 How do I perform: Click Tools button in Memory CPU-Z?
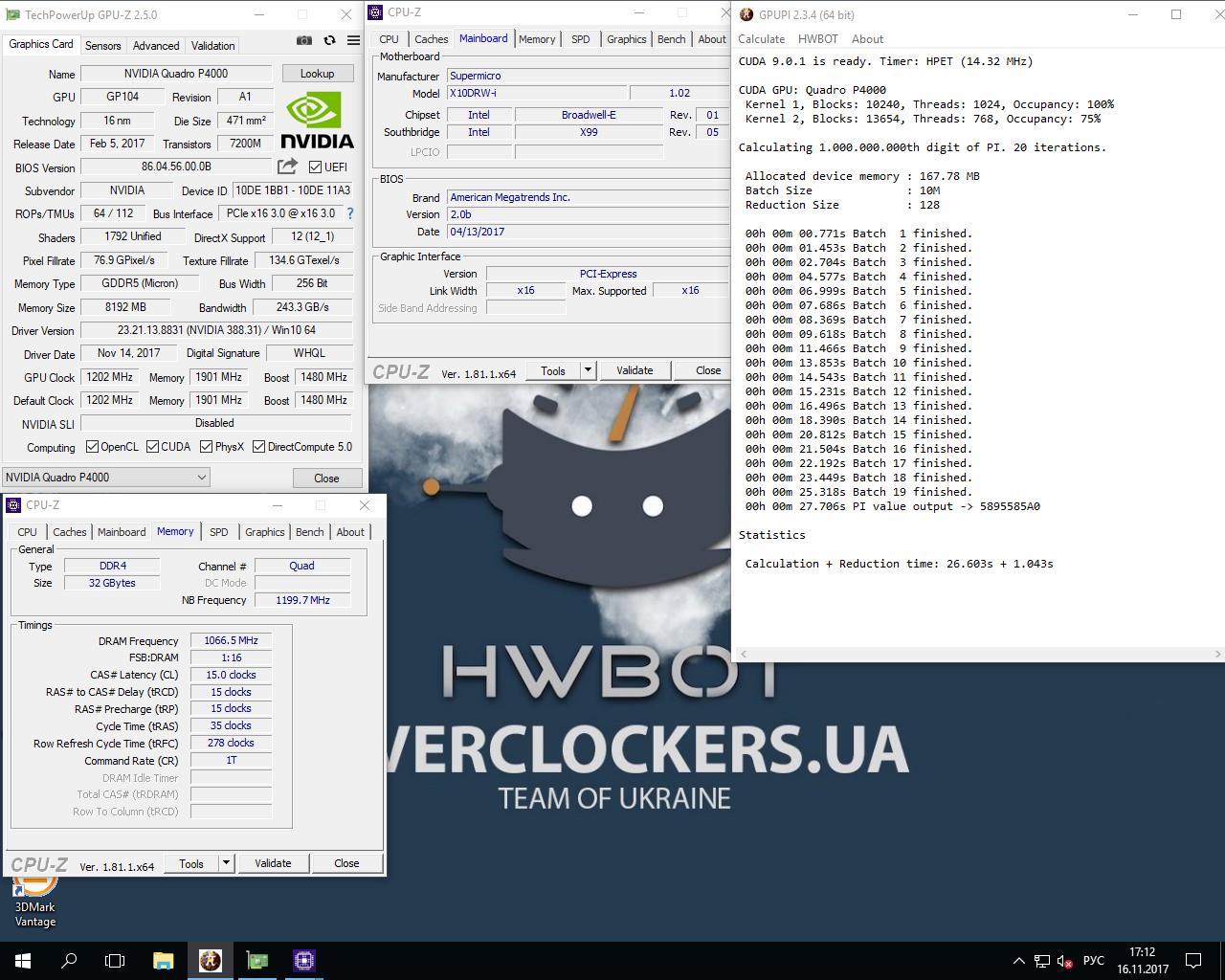191,862
